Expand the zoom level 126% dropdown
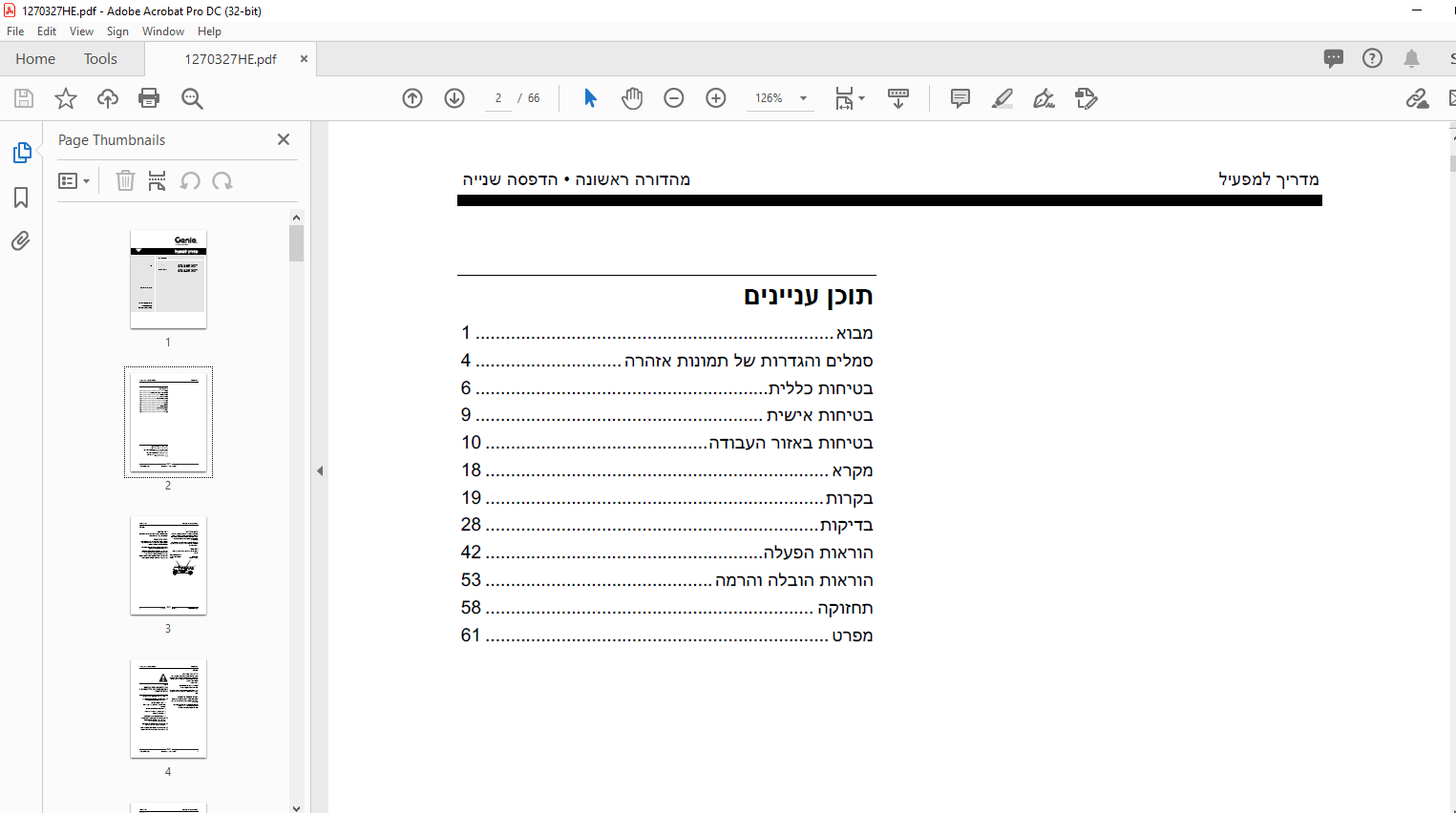 (803, 98)
